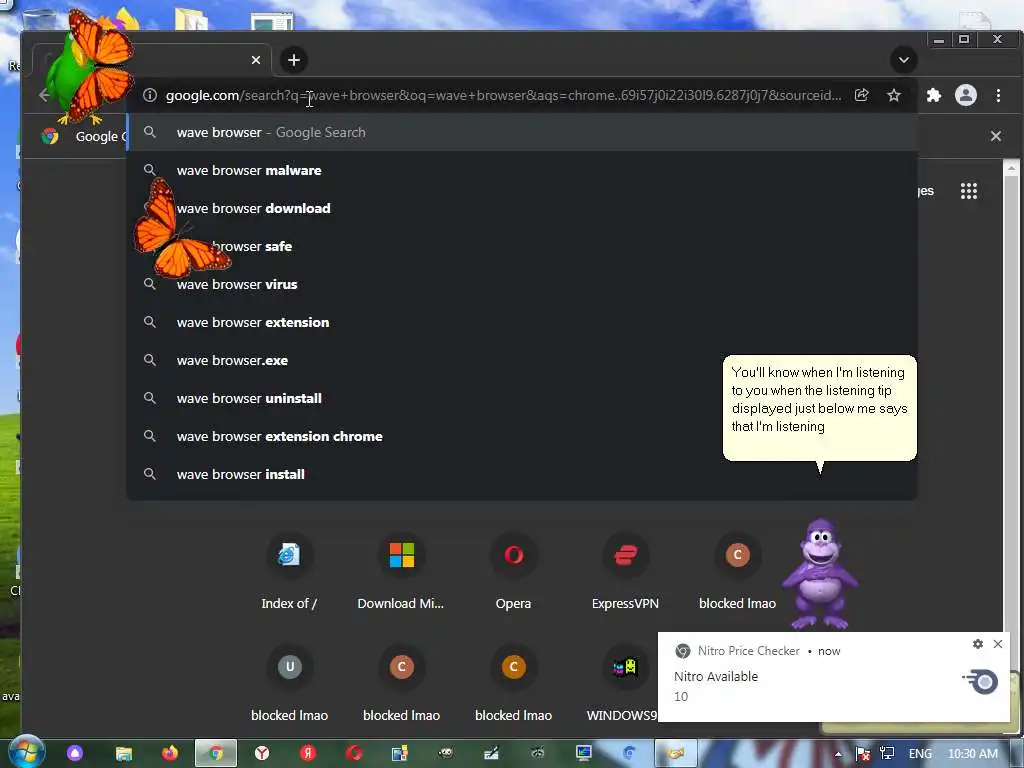Click the address bar URL field
1024x768 pixels.
tap(503, 95)
